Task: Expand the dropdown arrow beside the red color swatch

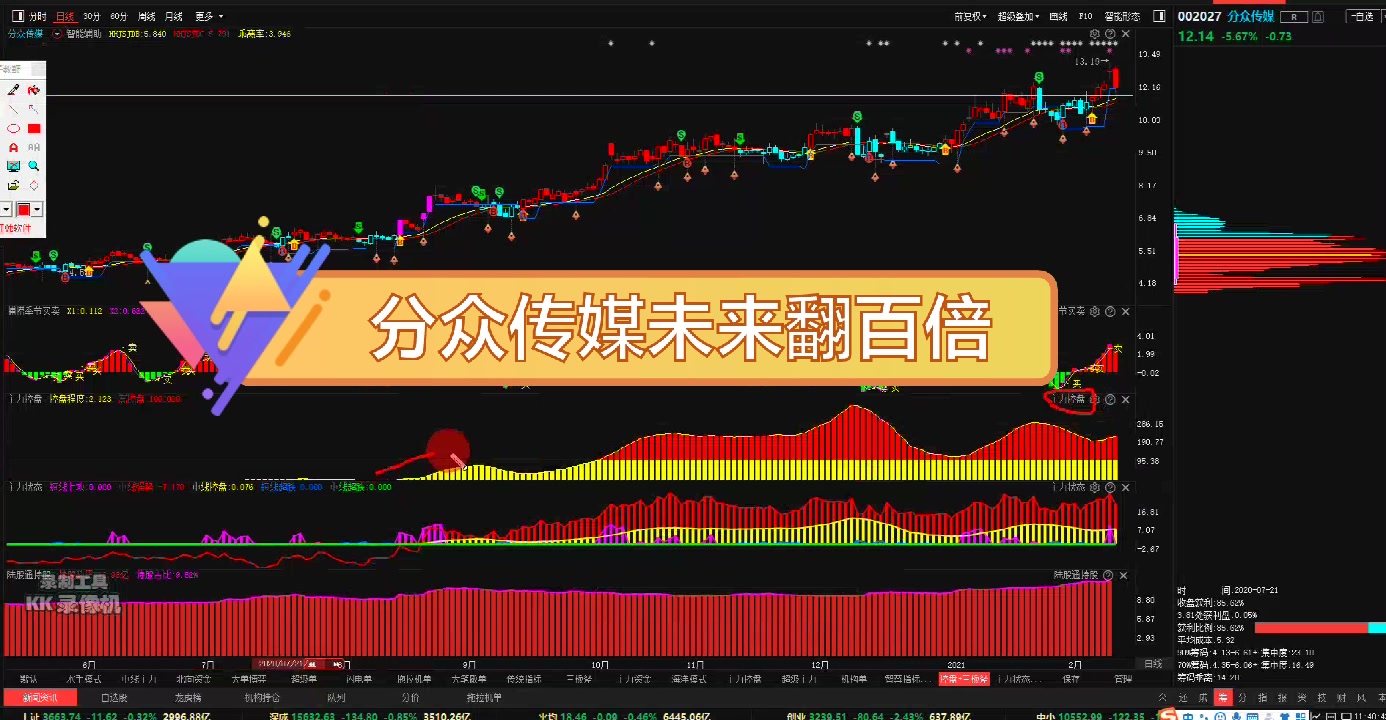Action: pyautogui.click(x=38, y=209)
